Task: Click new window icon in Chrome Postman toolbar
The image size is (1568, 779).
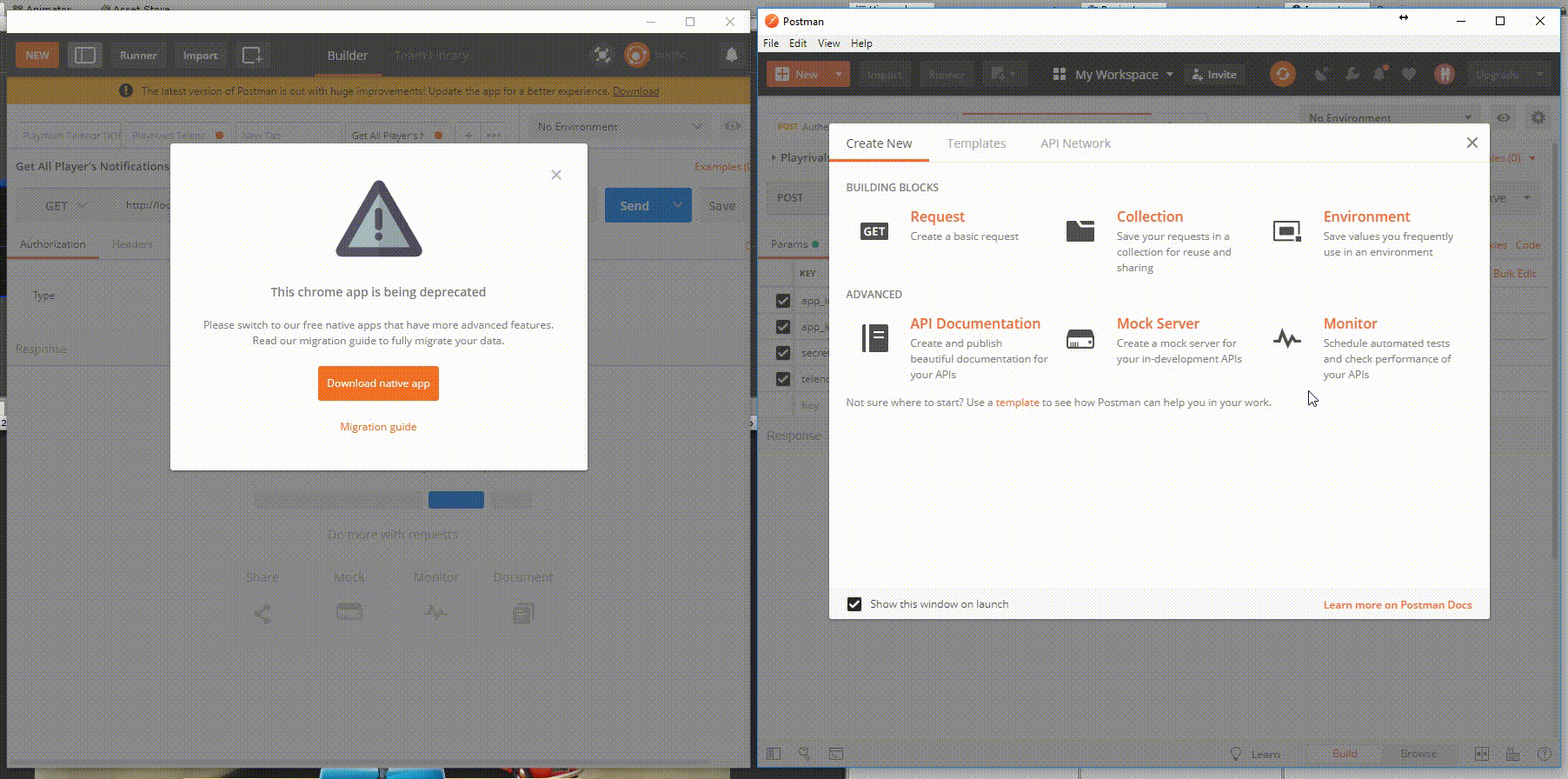Action: (252, 56)
